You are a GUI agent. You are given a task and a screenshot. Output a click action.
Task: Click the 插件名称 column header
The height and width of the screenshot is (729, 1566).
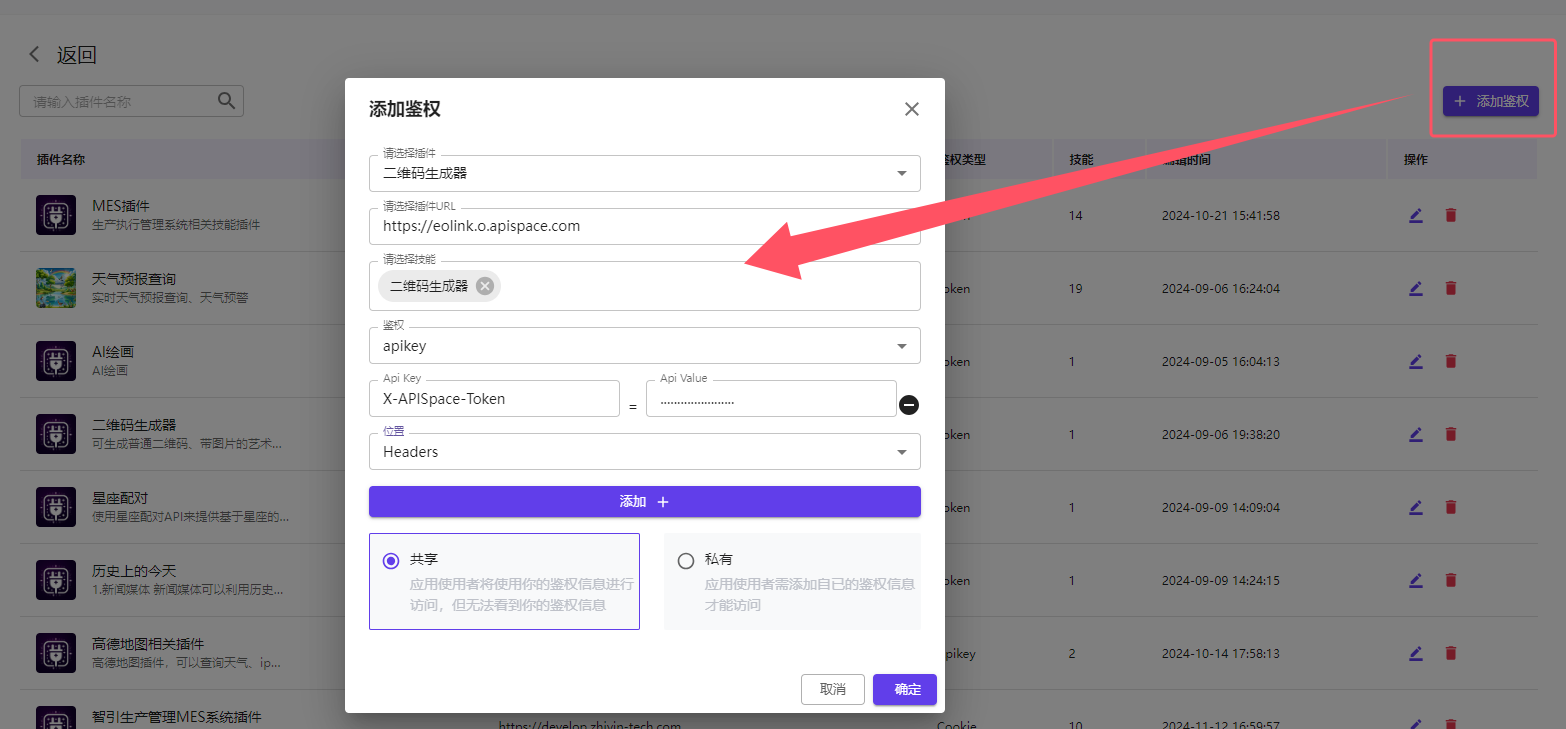point(61,159)
